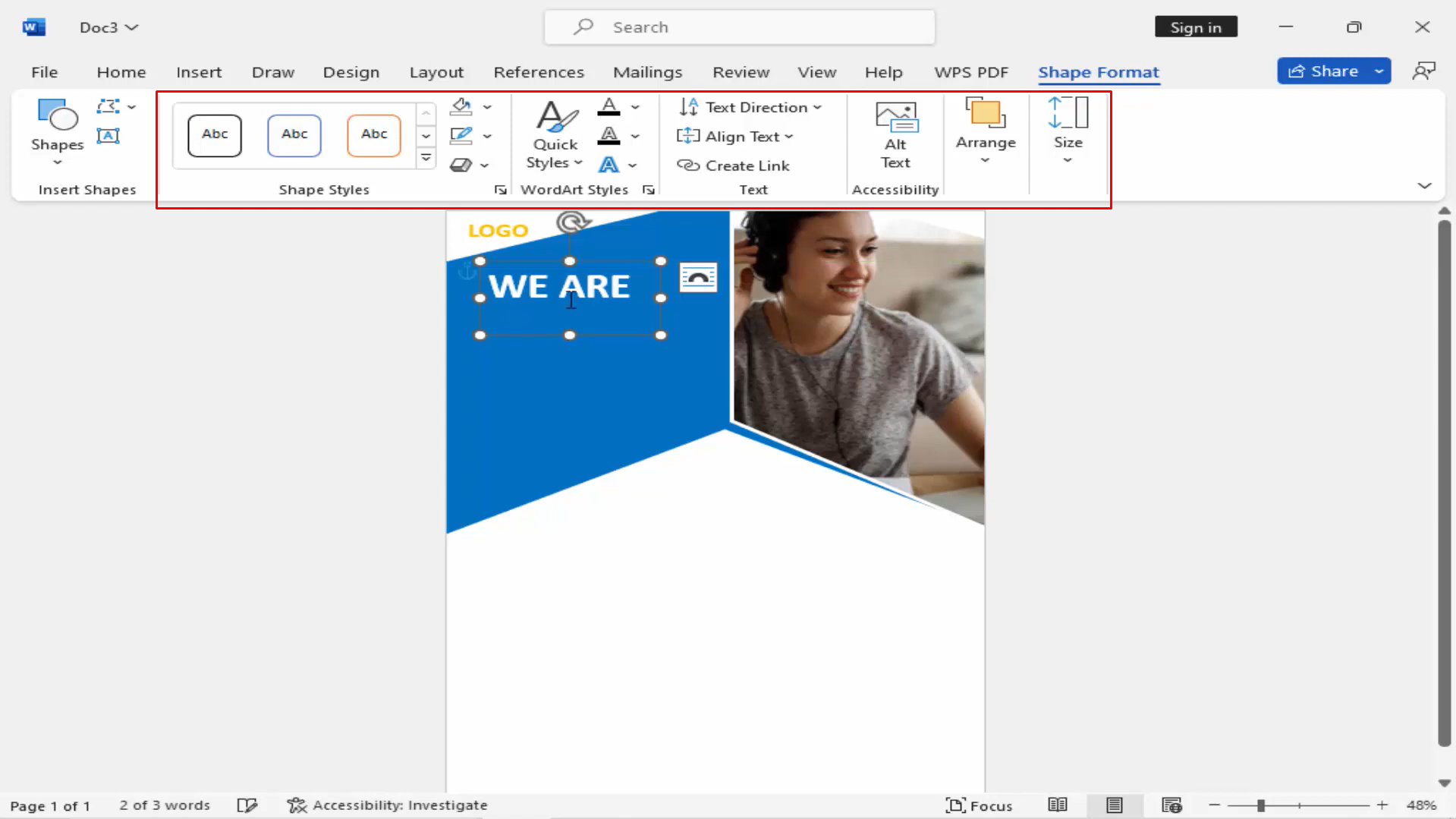Click the Sign in button
1456x819 pixels.
[x=1195, y=27]
